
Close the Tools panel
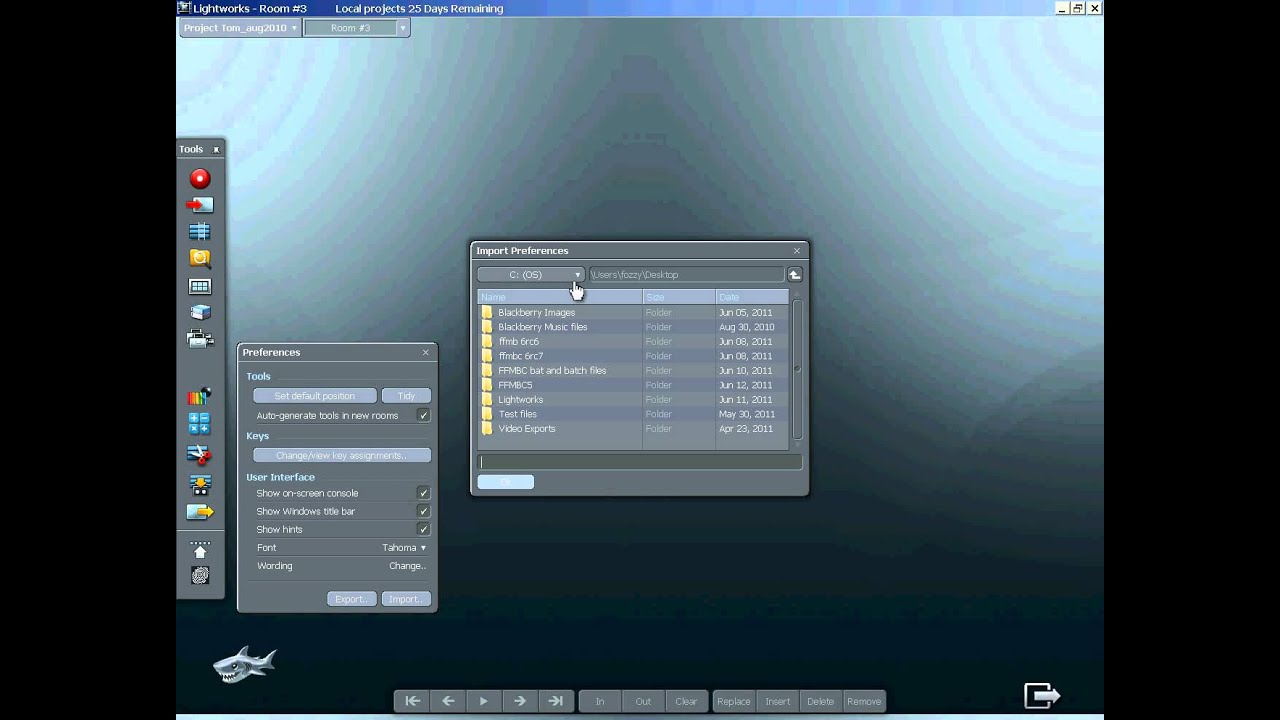coord(216,149)
